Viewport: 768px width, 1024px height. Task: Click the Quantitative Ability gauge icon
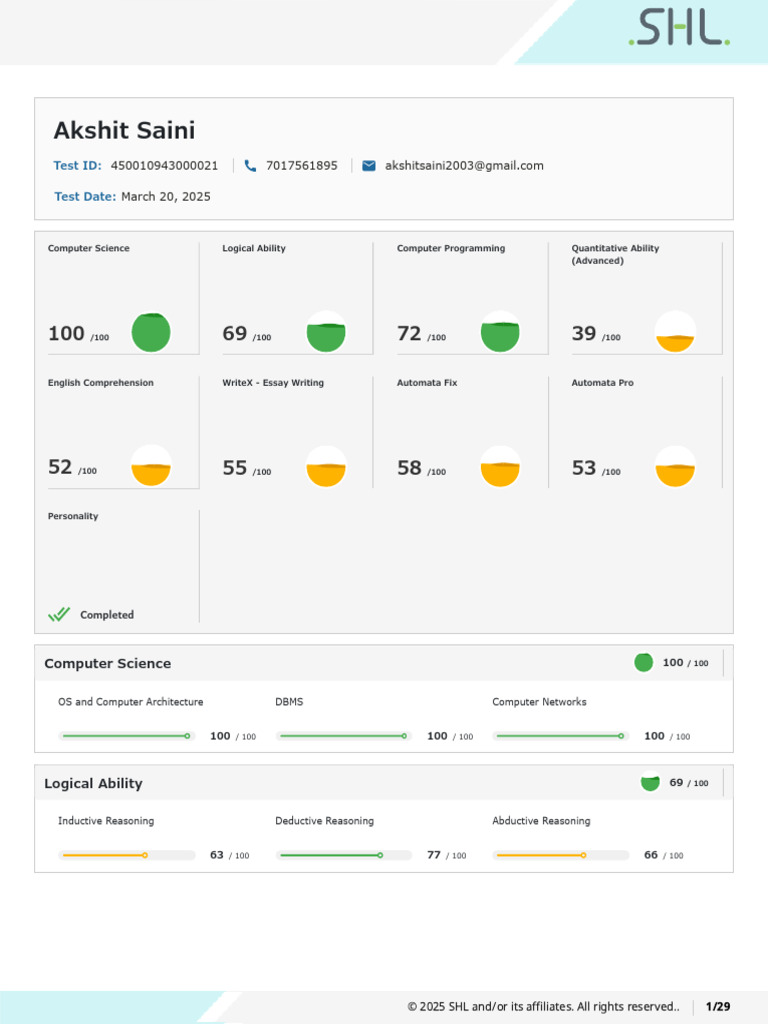point(675,332)
